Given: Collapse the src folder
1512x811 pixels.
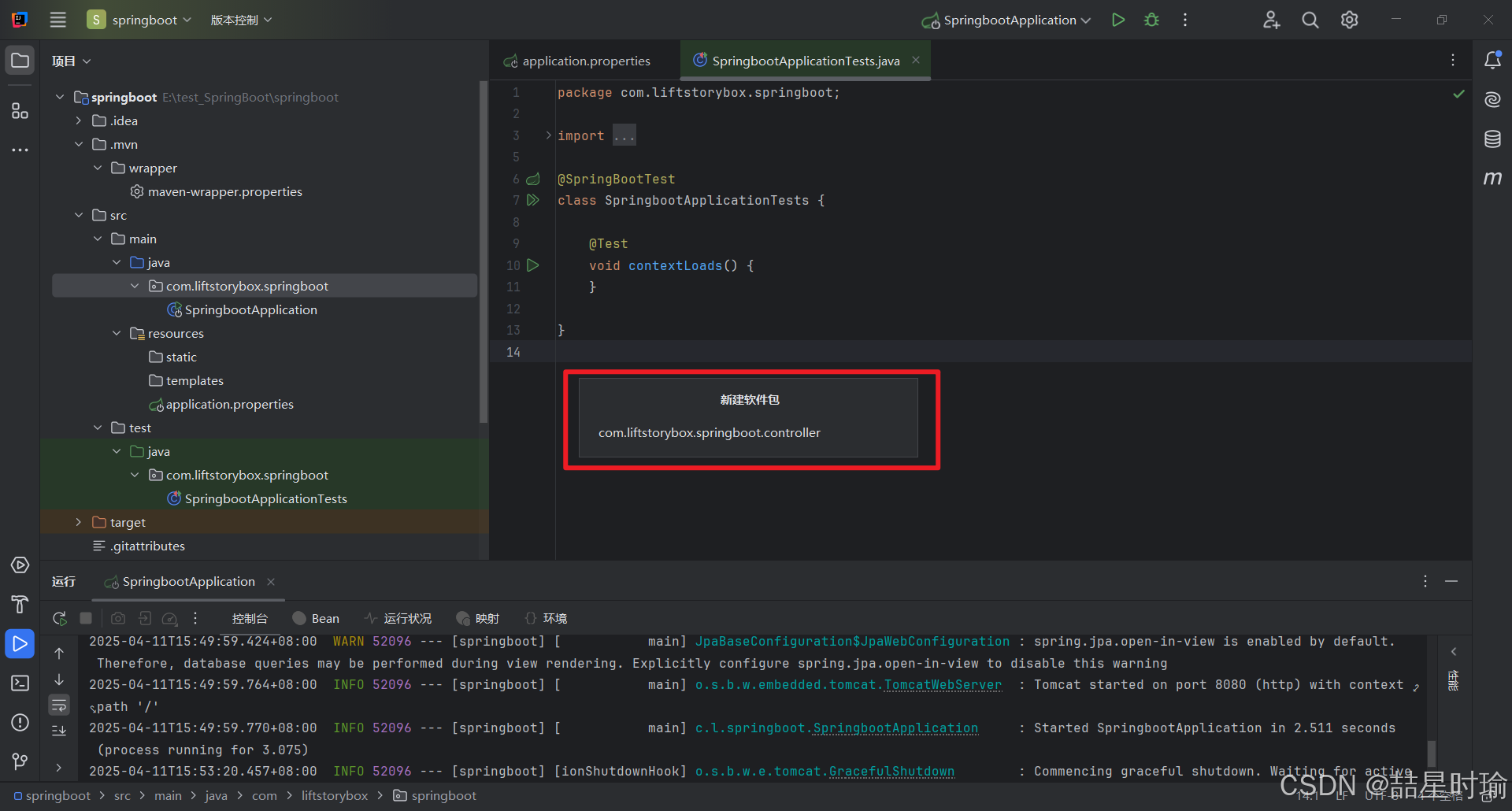Looking at the screenshot, I should click(x=78, y=215).
